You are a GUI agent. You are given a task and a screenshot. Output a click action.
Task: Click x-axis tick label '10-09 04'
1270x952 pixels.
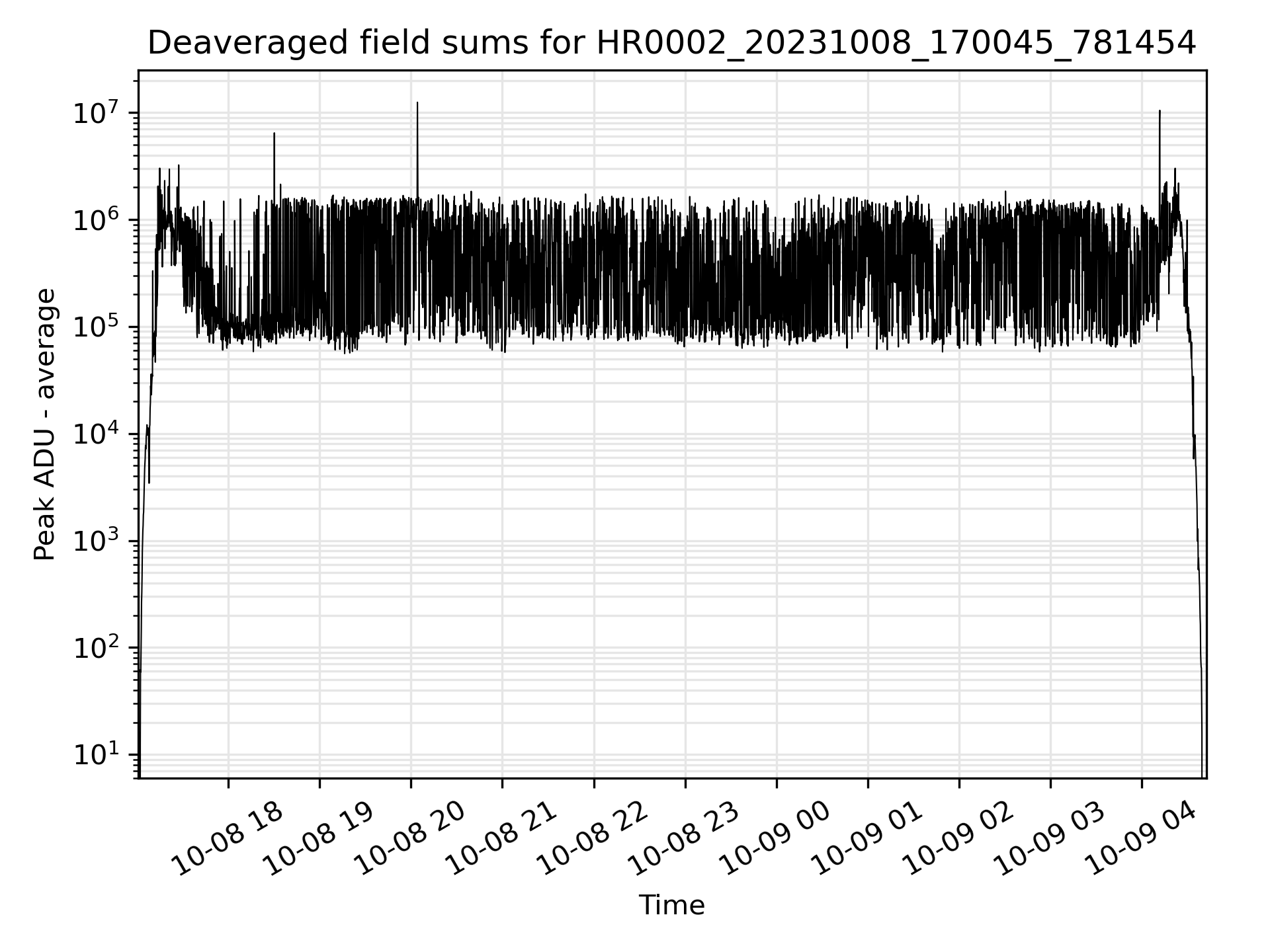click(x=1141, y=838)
